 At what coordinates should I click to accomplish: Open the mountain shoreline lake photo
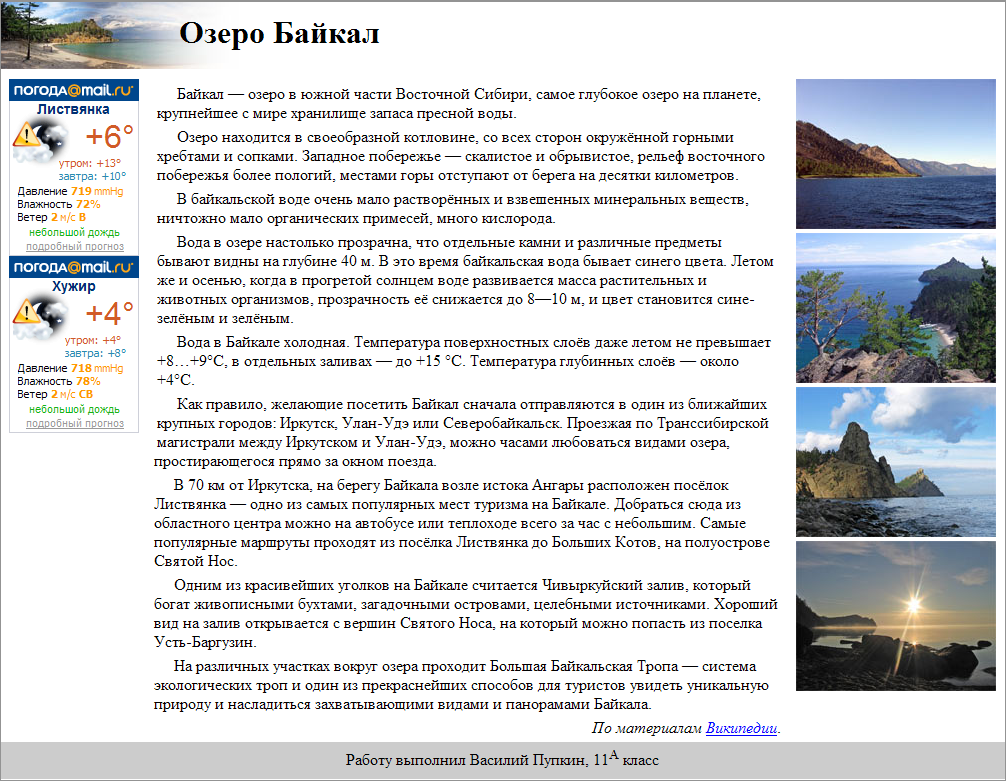896,154
